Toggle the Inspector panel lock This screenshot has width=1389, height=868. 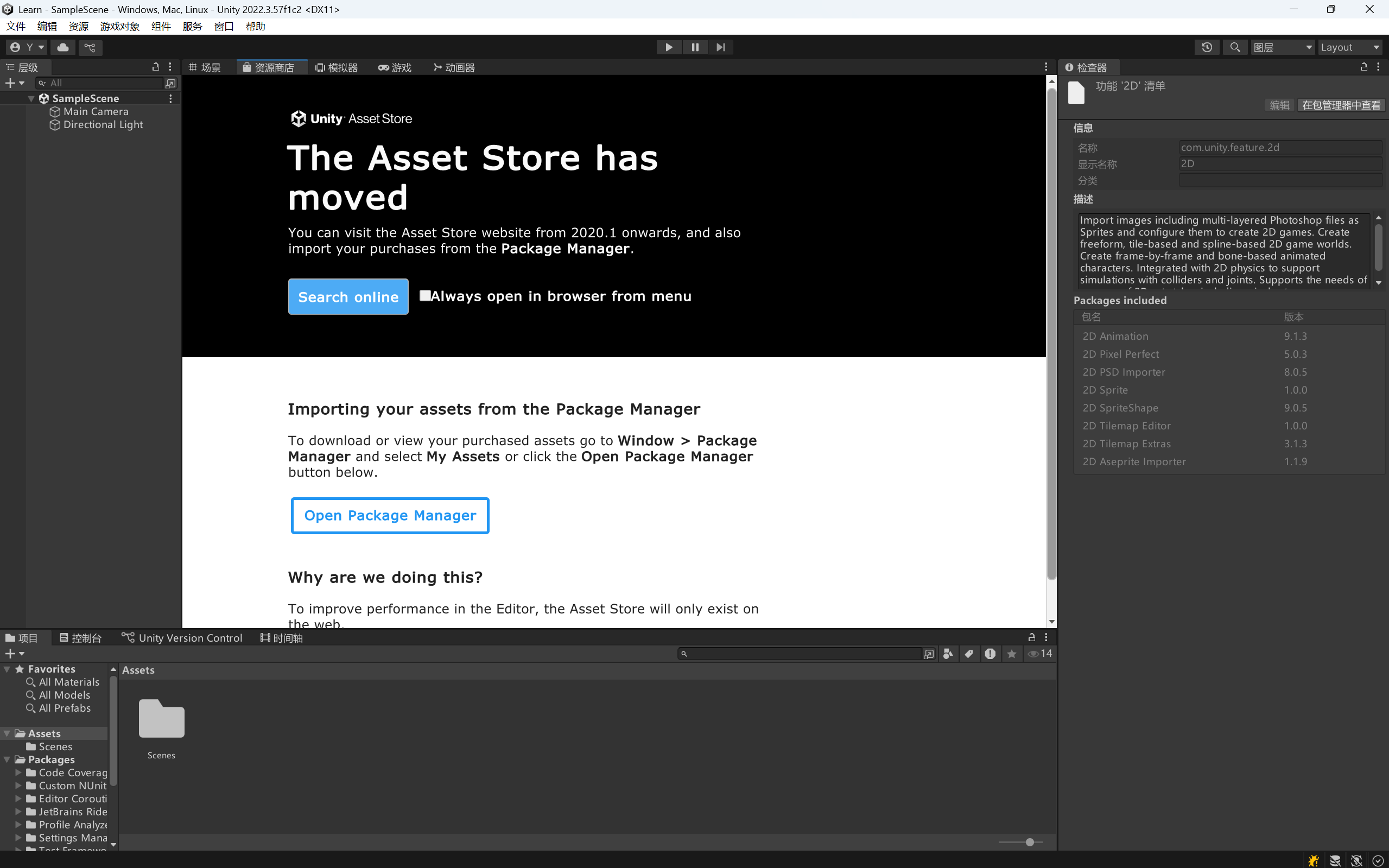pyautogui.click(x=1363, y=67)
